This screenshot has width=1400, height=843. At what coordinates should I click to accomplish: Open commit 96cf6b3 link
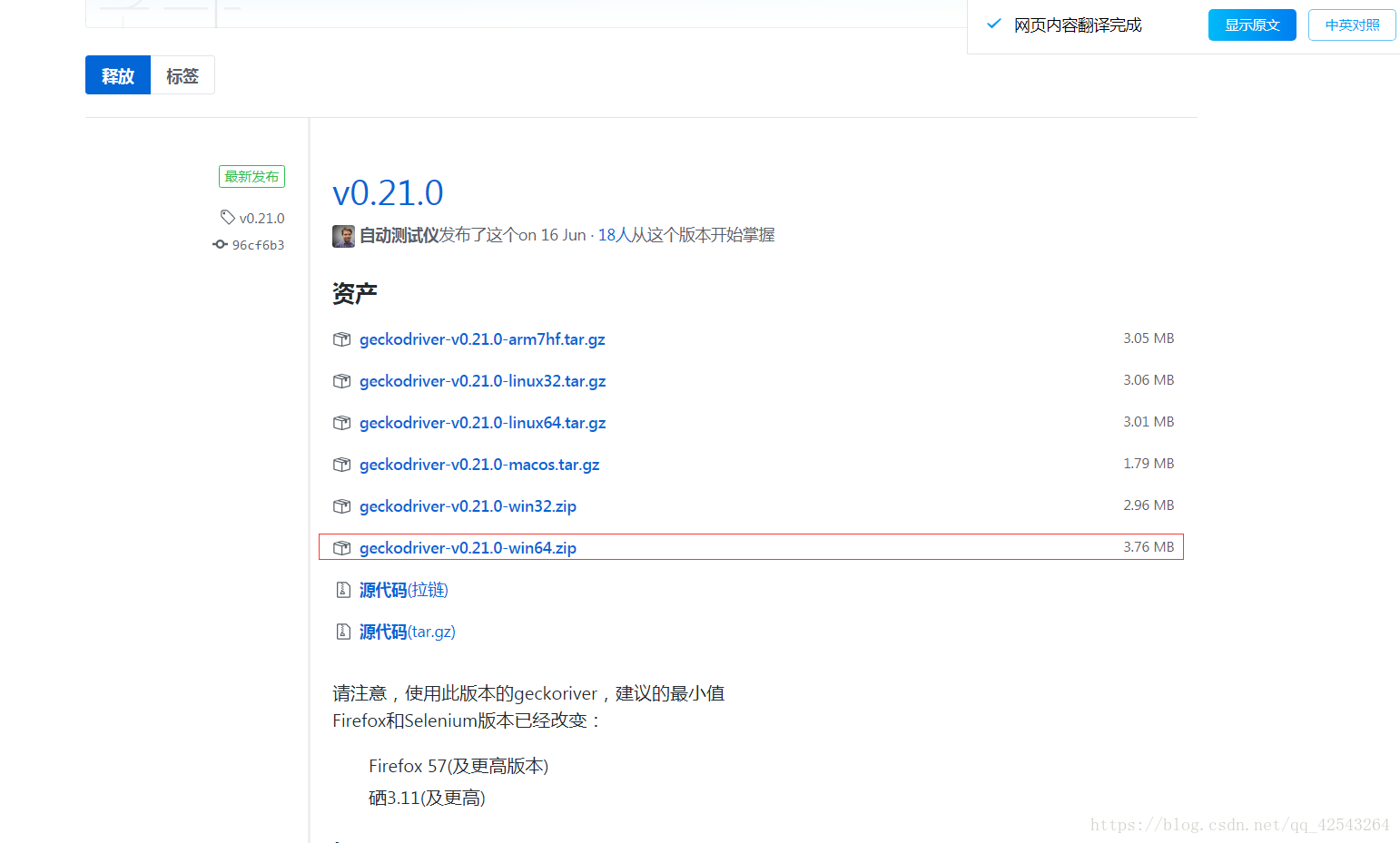tap(258, 245)
